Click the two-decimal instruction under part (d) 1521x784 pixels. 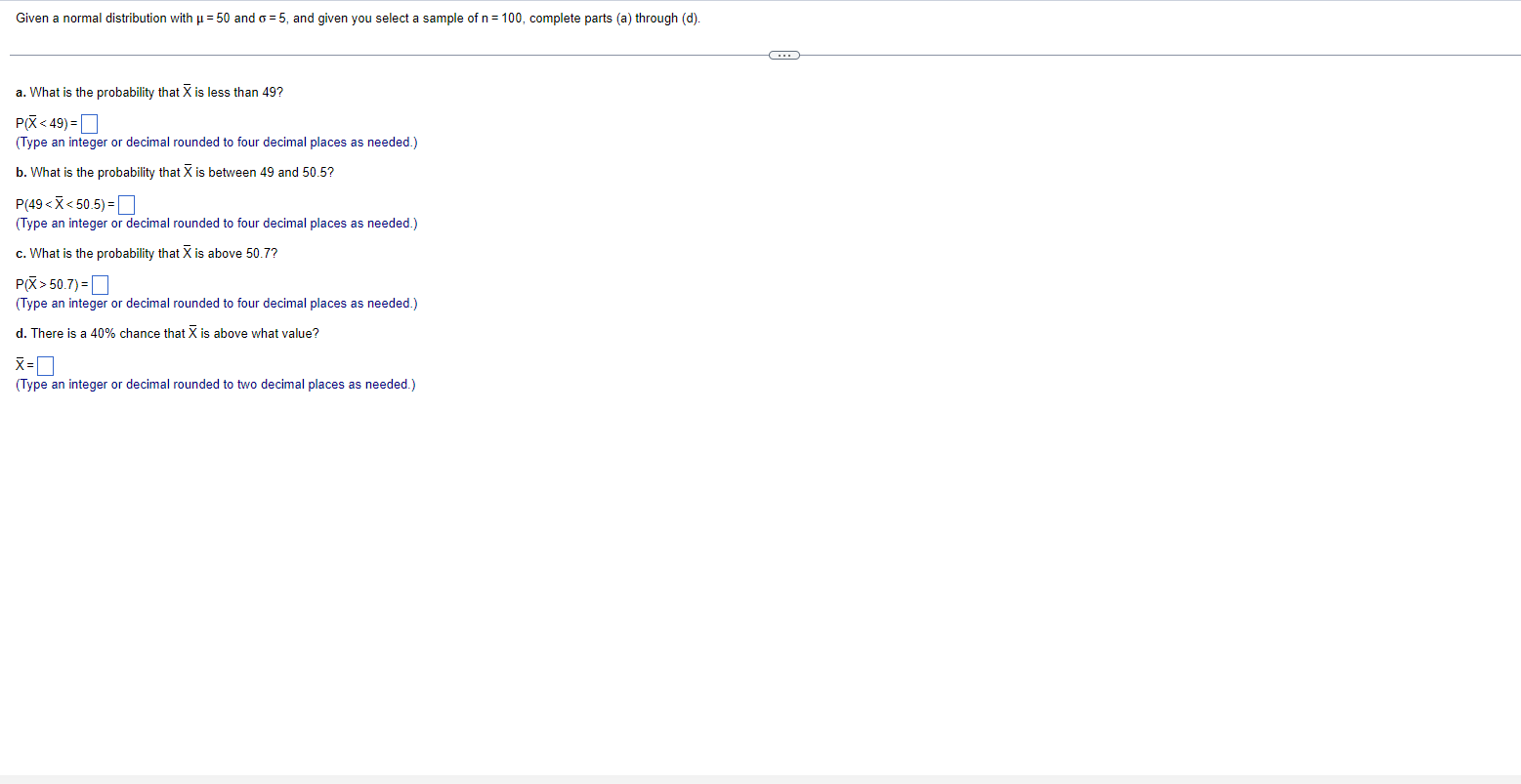[214, 384]
